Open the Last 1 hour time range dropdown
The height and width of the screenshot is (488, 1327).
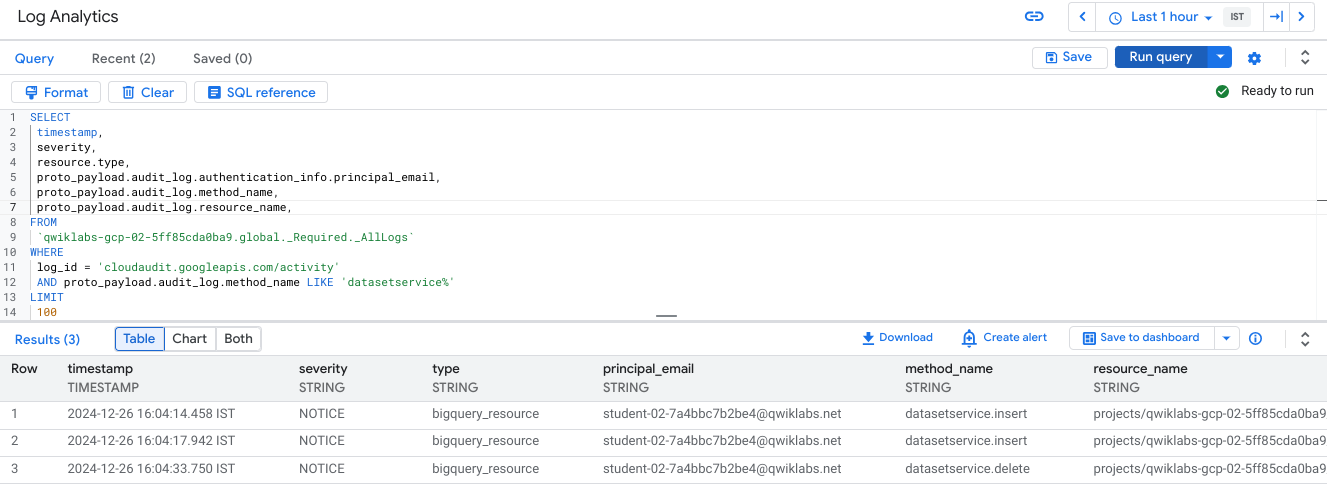click(1160, 17)
